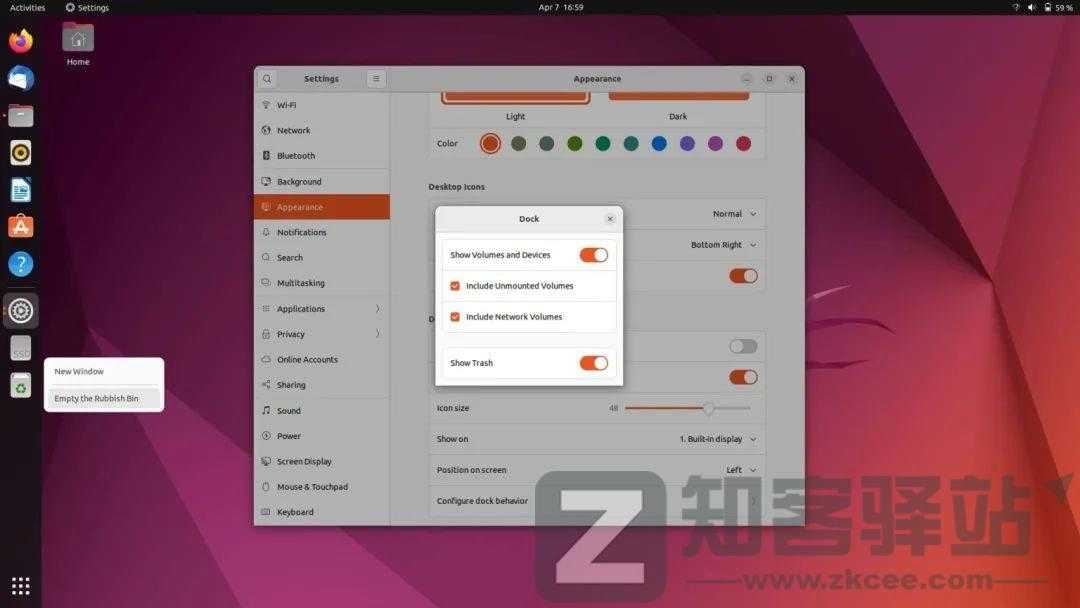
Task: Switch to Background settings in sidebar
Action: click(x=298, y=181)
